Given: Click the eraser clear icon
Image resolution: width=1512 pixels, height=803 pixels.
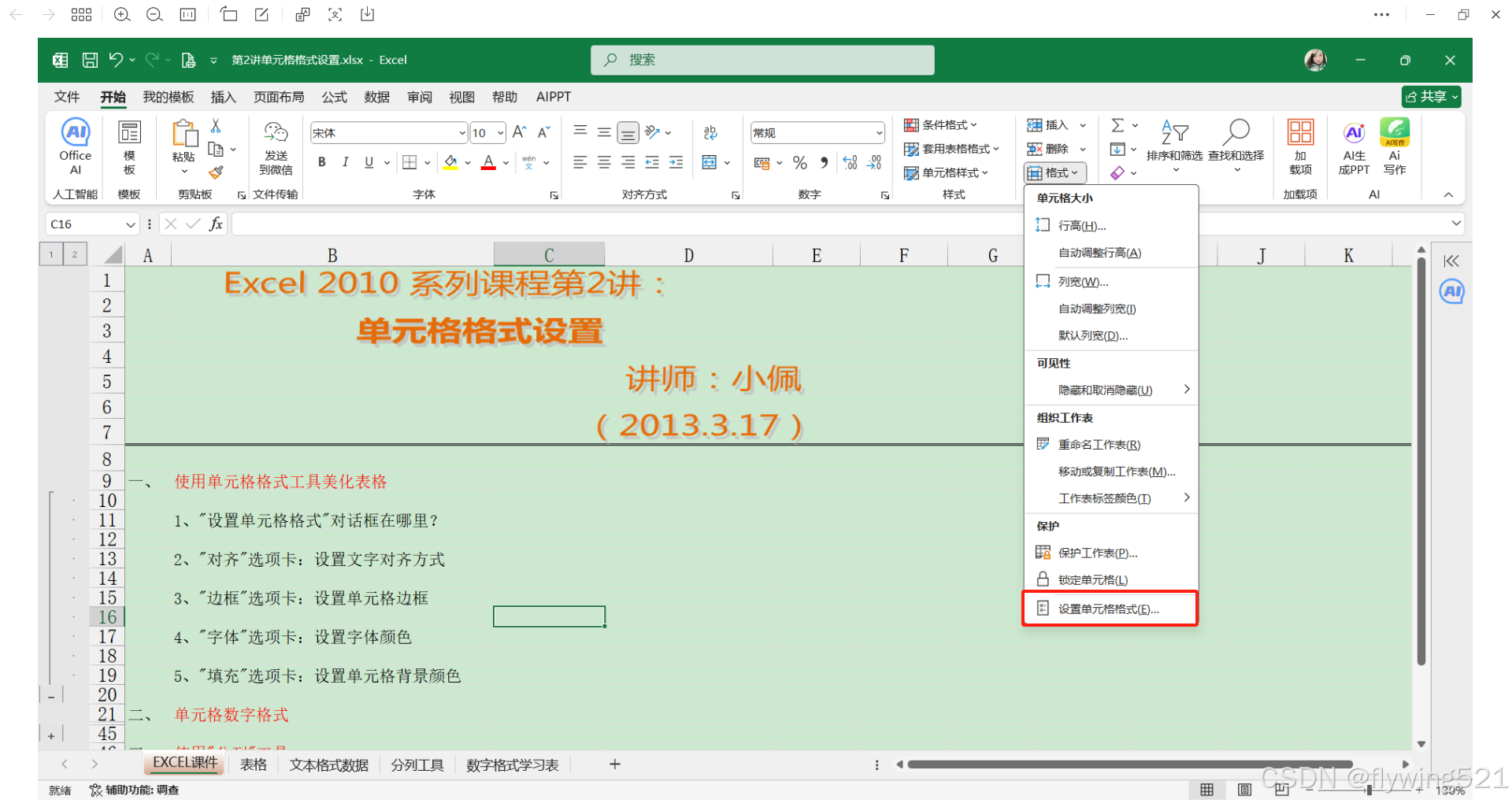Looking at the screenshot, I should pyautogui.click(x=1117, y=172).
